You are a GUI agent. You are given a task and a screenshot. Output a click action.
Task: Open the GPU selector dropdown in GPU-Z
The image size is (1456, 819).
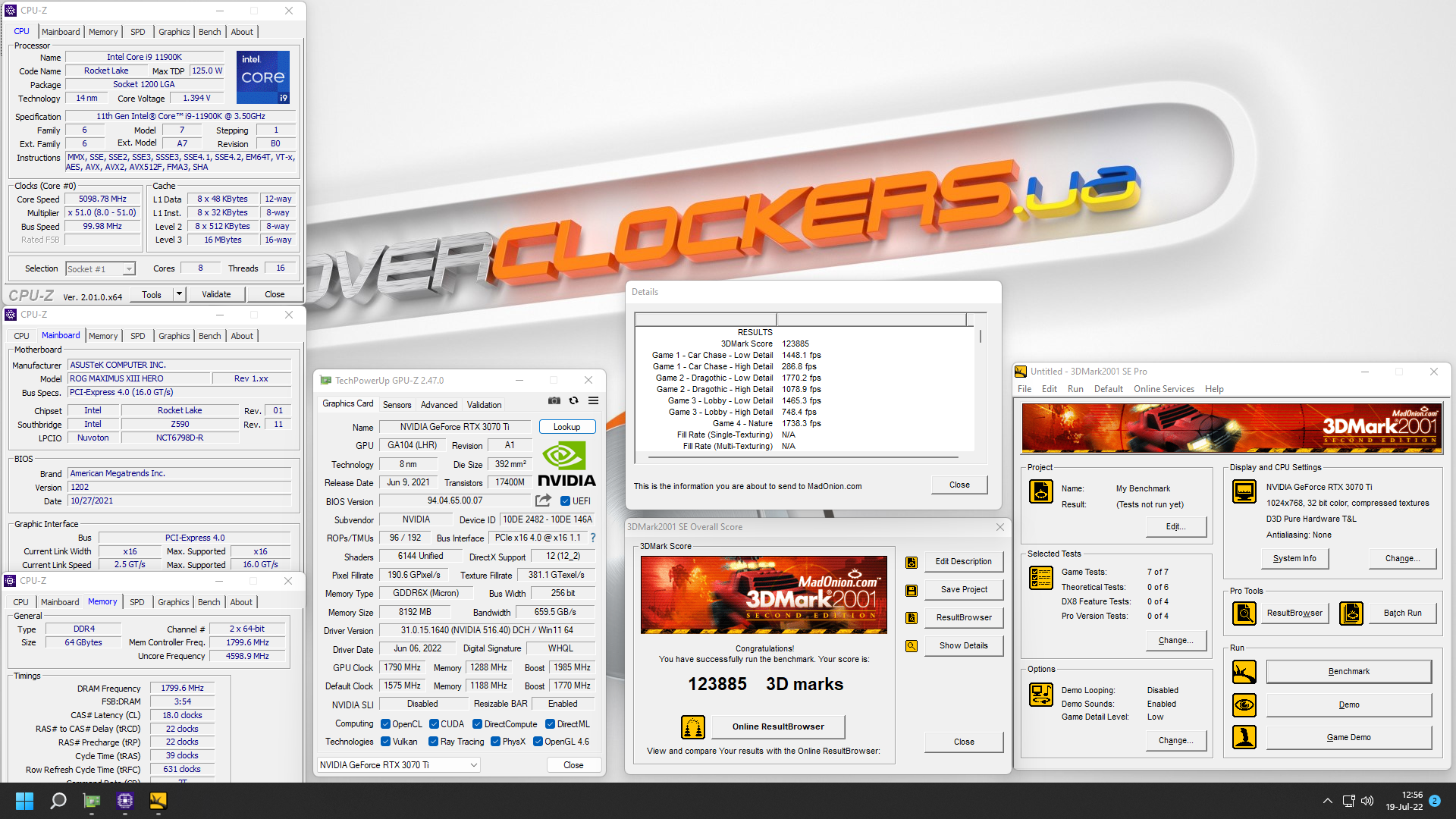point(399,765)
